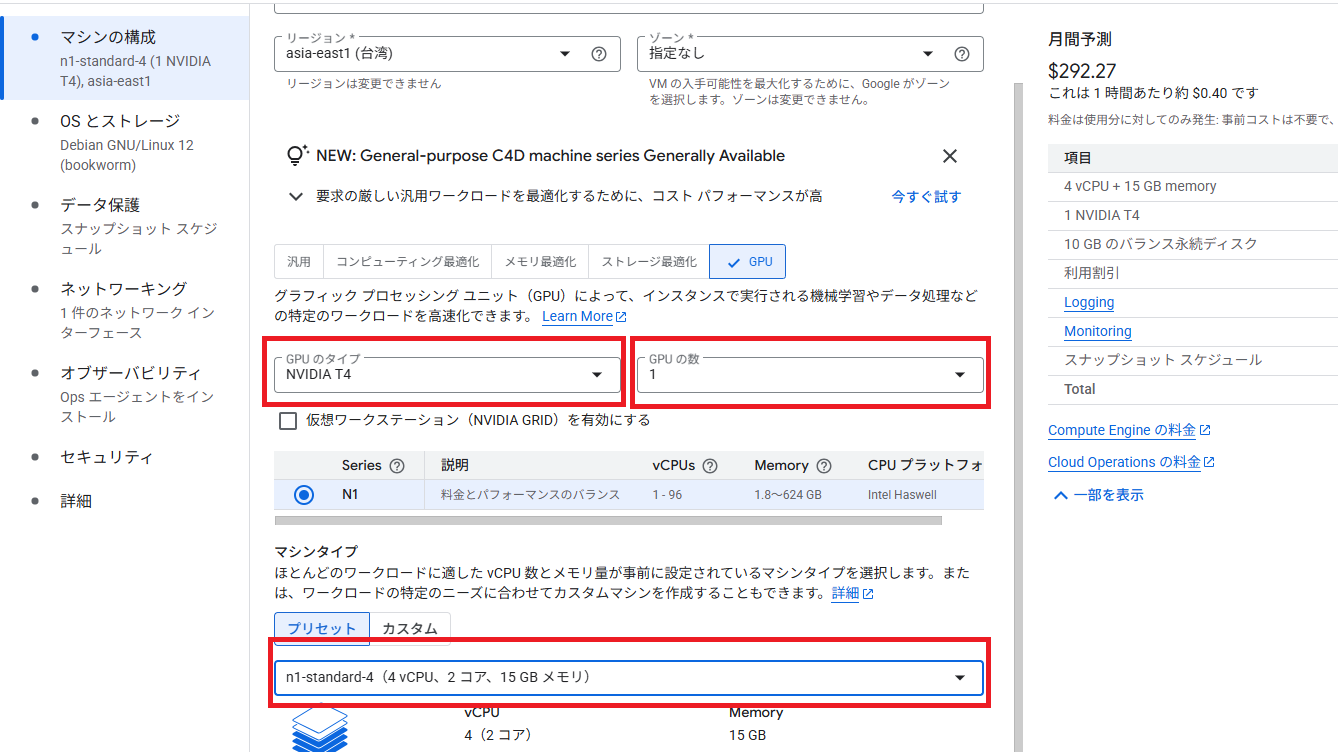Click the checkmark icon on GPU tab
Screen dimensions: 1338x752
734,262
